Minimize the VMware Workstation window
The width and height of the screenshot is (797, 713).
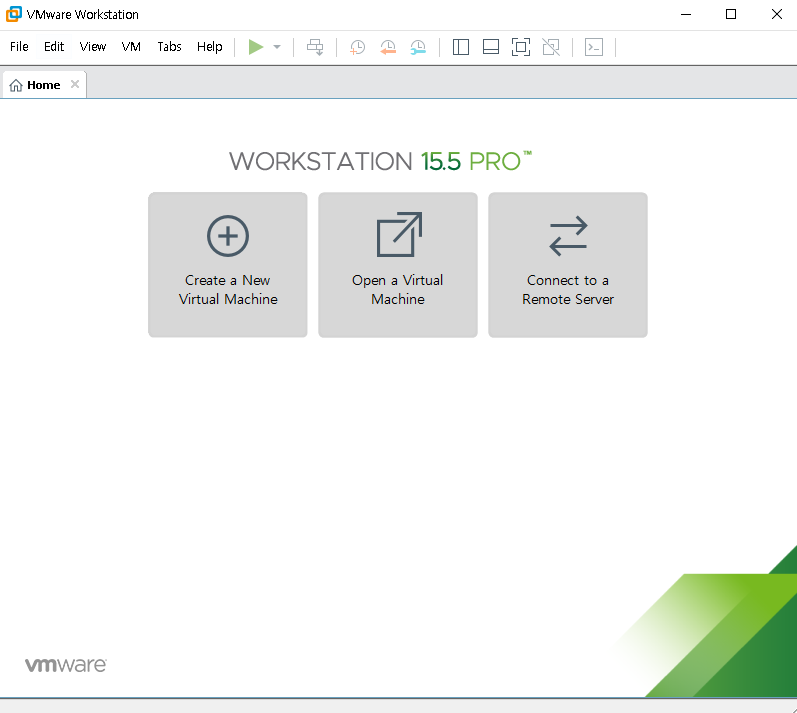[x=686, y=14]
